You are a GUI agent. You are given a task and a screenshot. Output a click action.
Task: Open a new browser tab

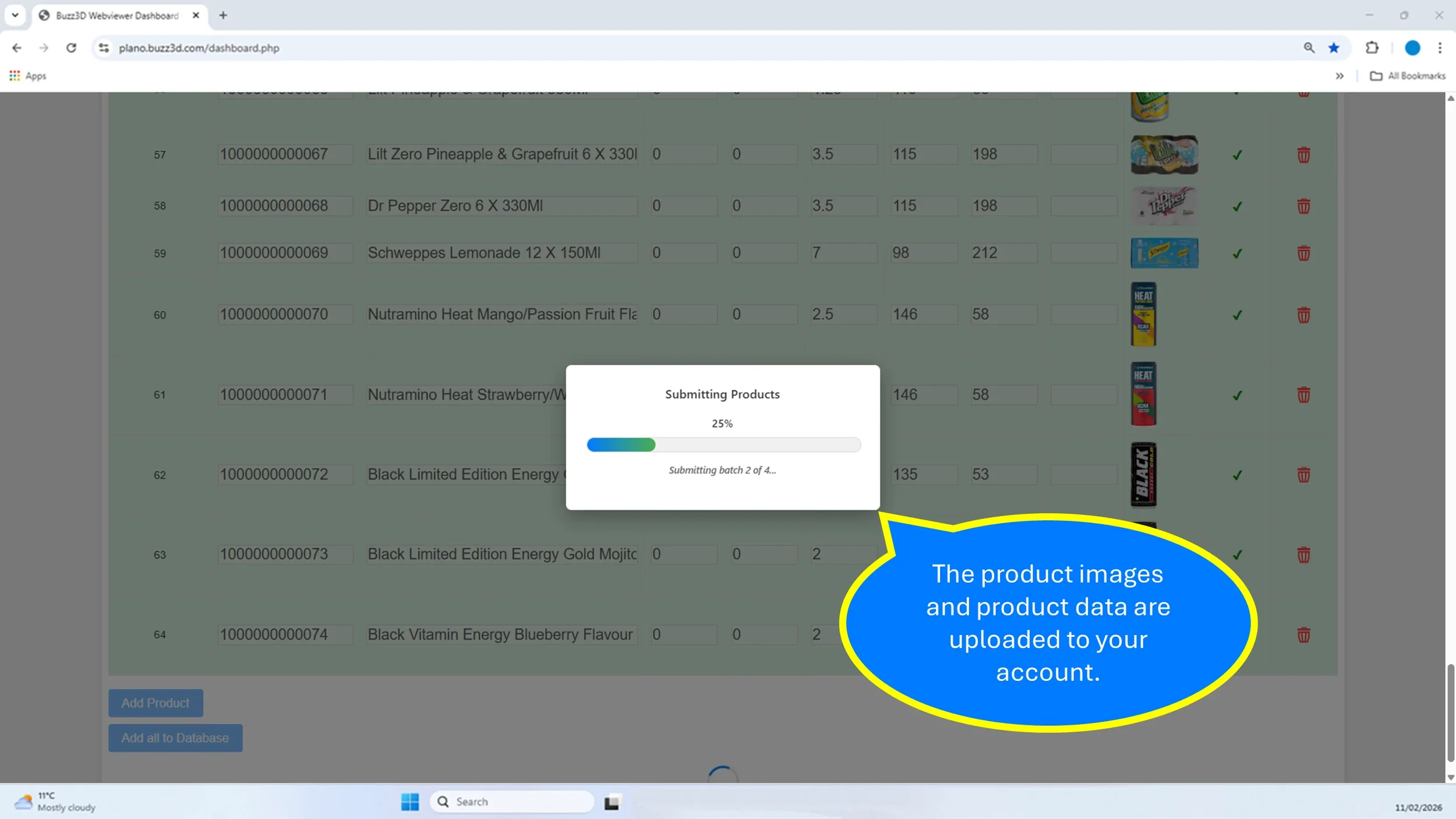pos(223,15)
